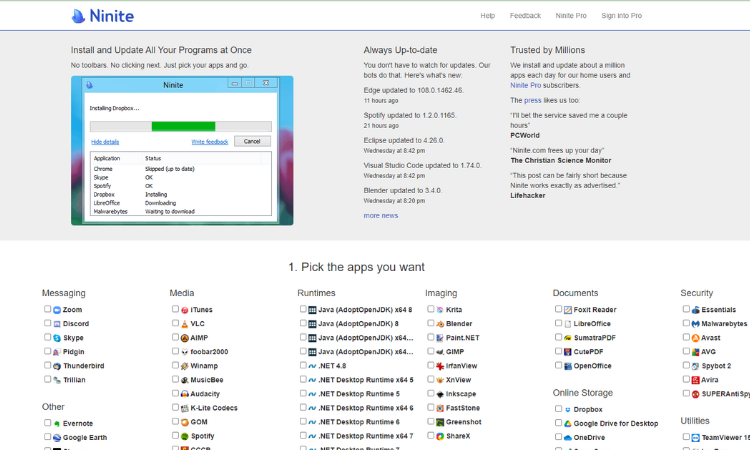Click the XnView label
This screenshot has height=450, width=750.
point(458,380)
